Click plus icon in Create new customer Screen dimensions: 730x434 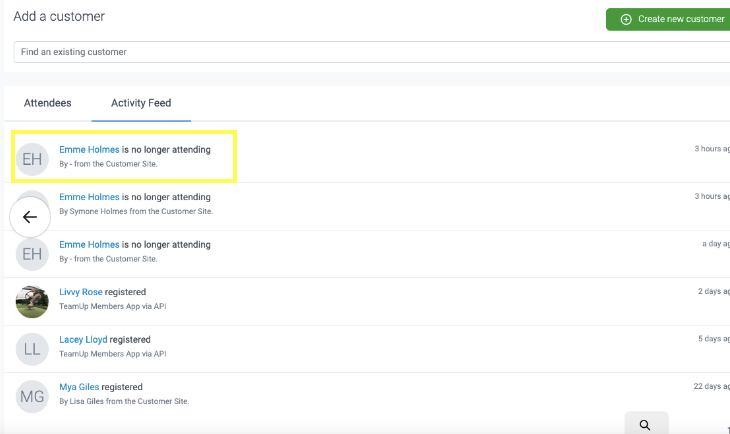coord(626,19)
